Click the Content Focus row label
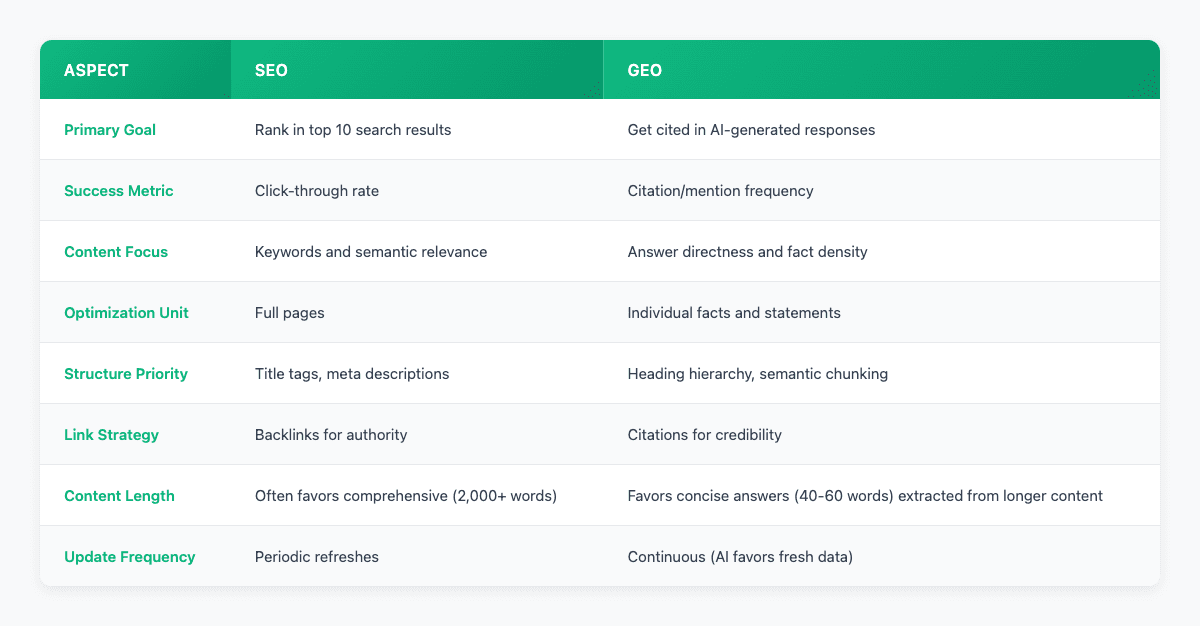Viewport: 1200px width, 626px height. point(116,252)
